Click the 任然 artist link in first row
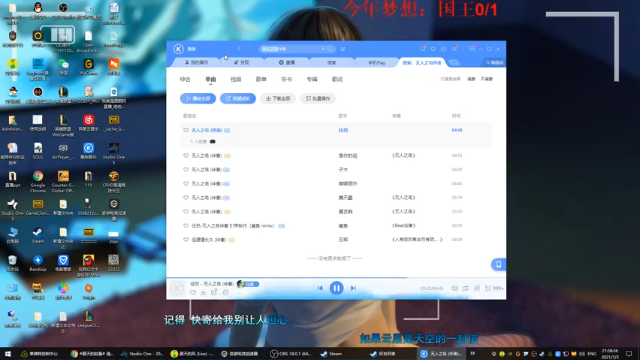This screenshot has width=640, height=360. tap(343, 130)
